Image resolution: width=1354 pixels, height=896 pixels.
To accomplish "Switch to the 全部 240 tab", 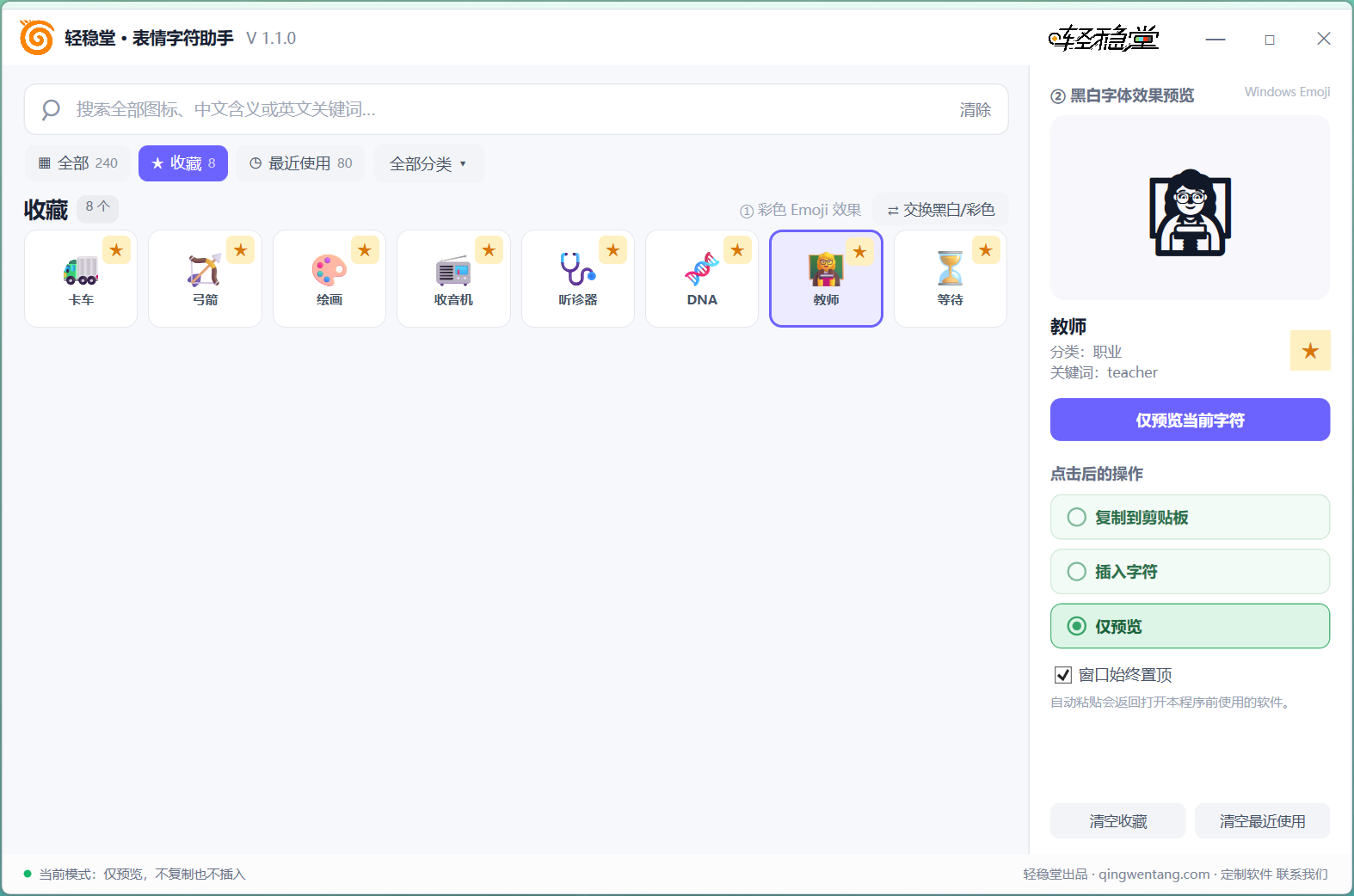I will pyautogui.click(x=78, y=163).
